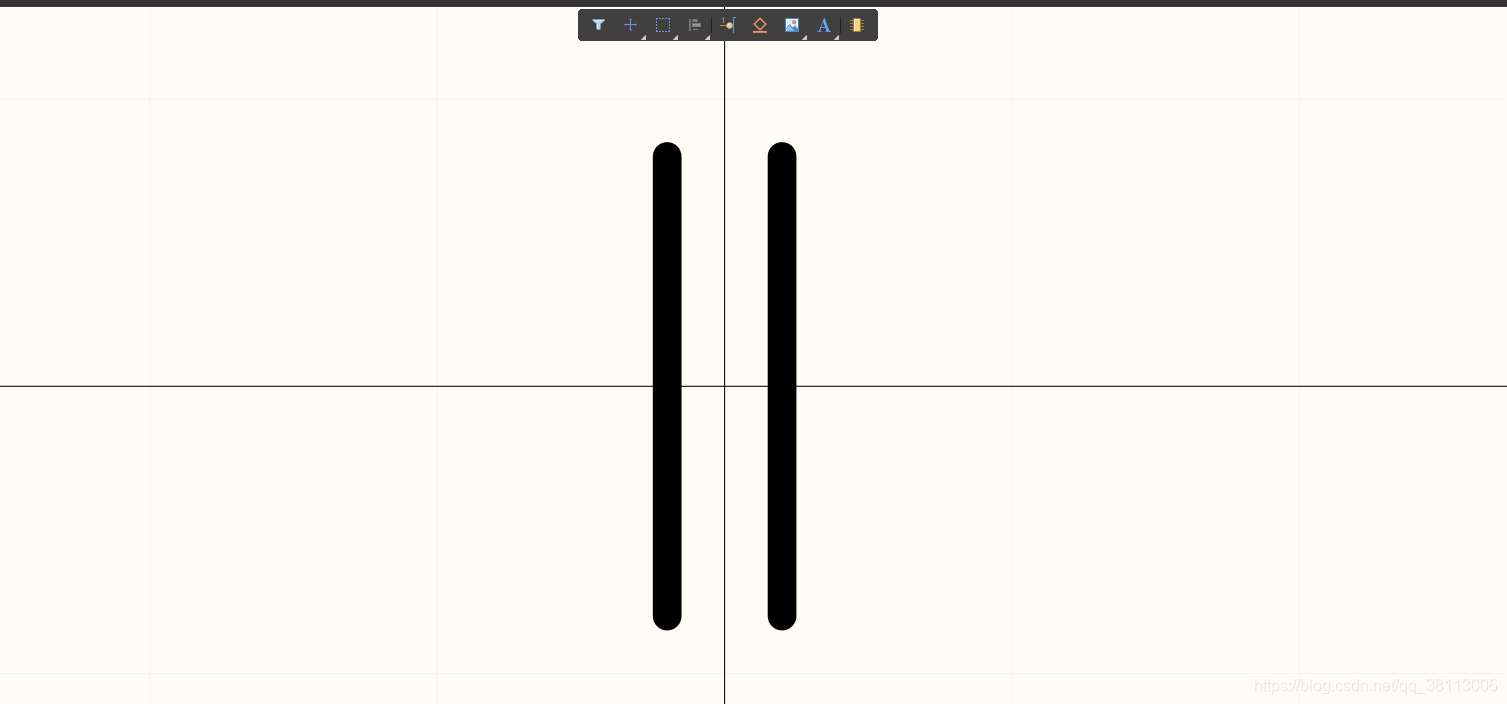Choose the dashed rectangle selection tool
The image size is (1507, 704).
662,25
